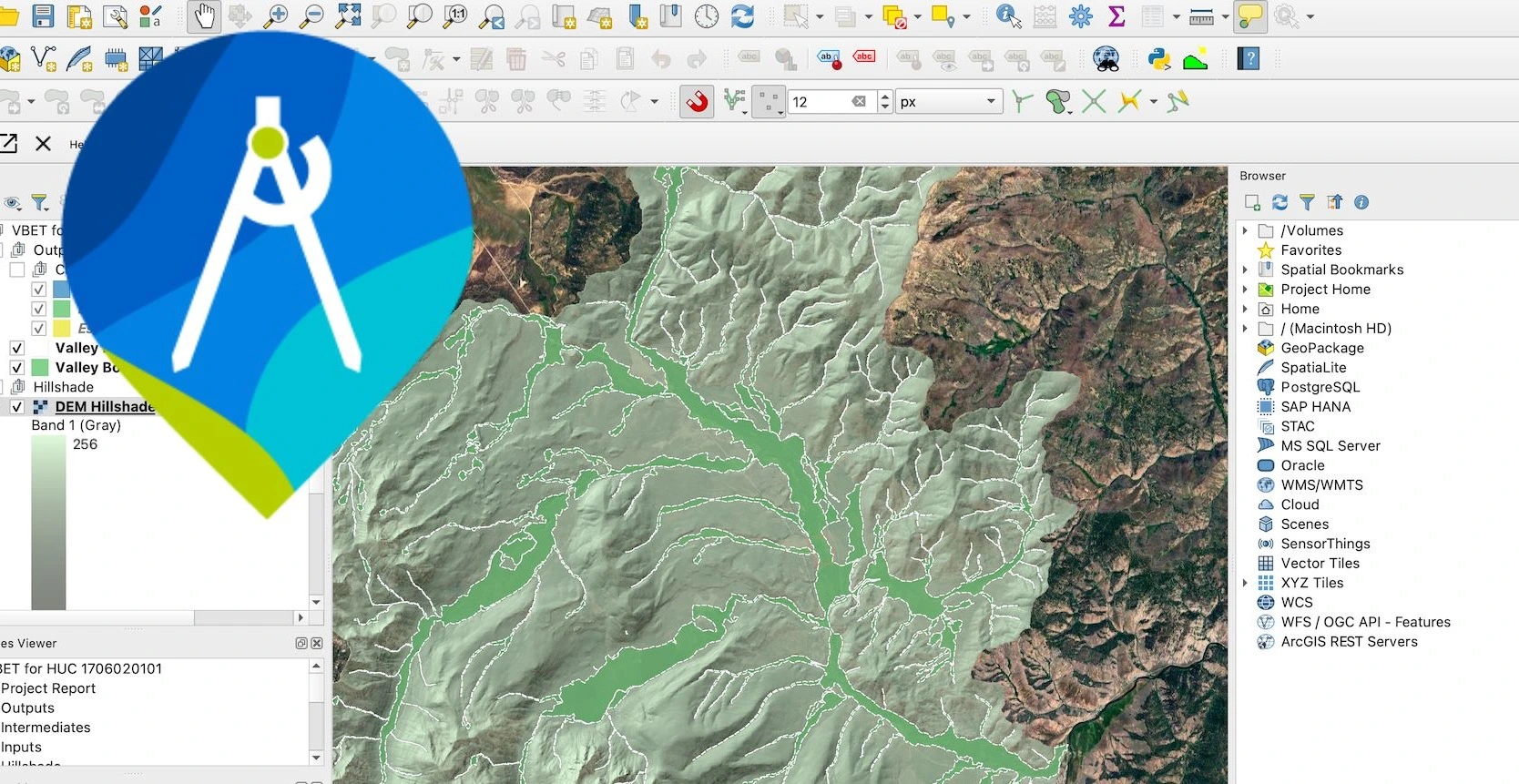Toggle the Enable Snapping magnet icon
The height and width of the screenshot is (784, 1519).
(x=698, y=101)
